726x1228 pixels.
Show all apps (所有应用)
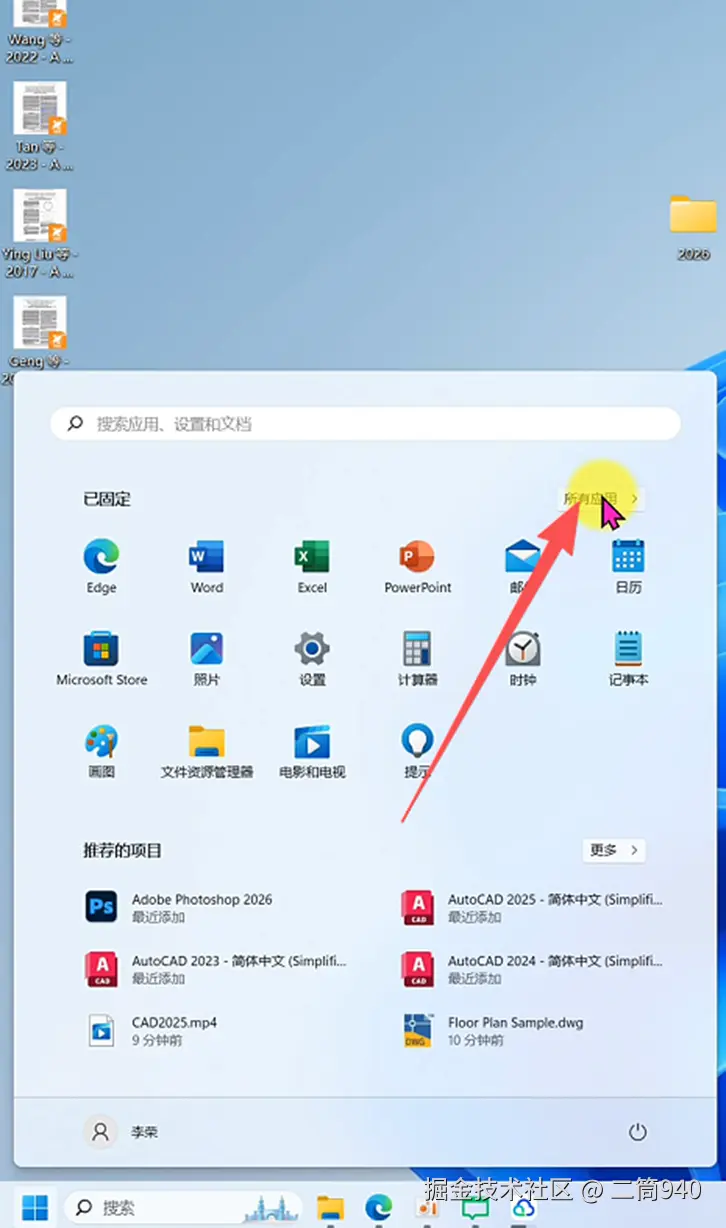(601, 498)
